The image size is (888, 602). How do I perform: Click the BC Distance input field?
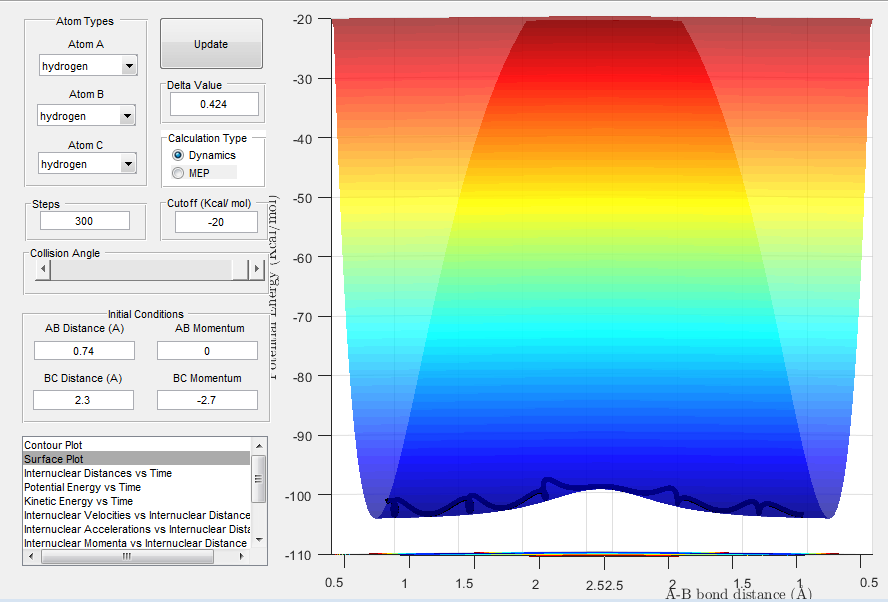pos(83,400)
